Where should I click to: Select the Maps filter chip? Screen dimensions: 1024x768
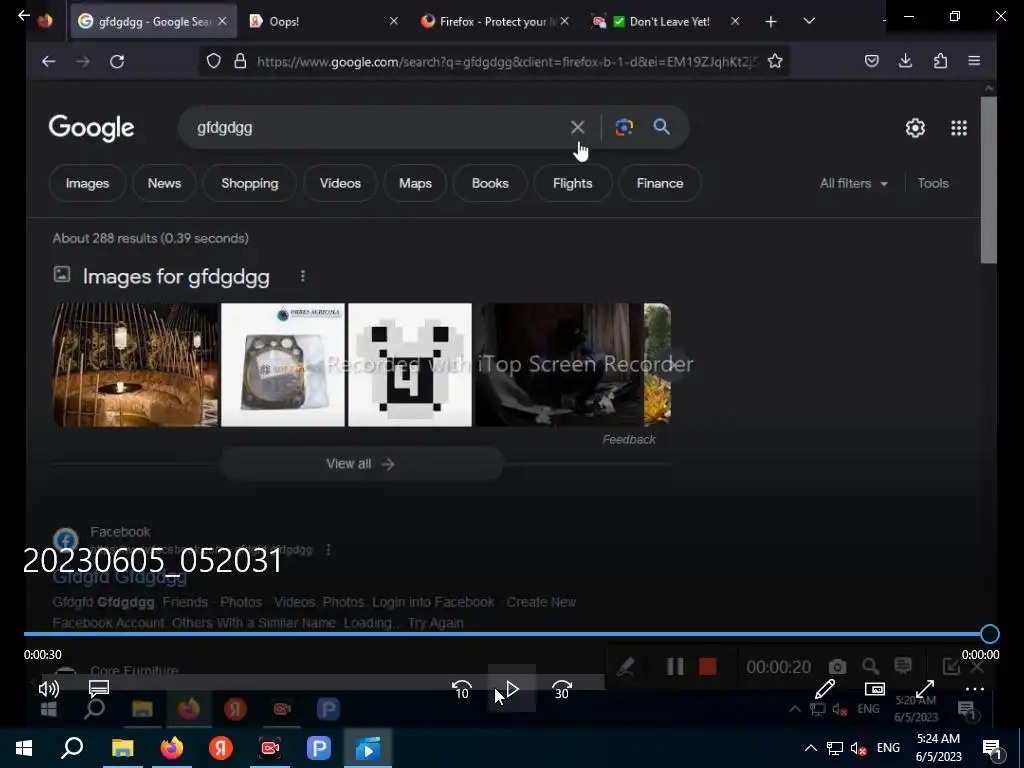(415, 184)
